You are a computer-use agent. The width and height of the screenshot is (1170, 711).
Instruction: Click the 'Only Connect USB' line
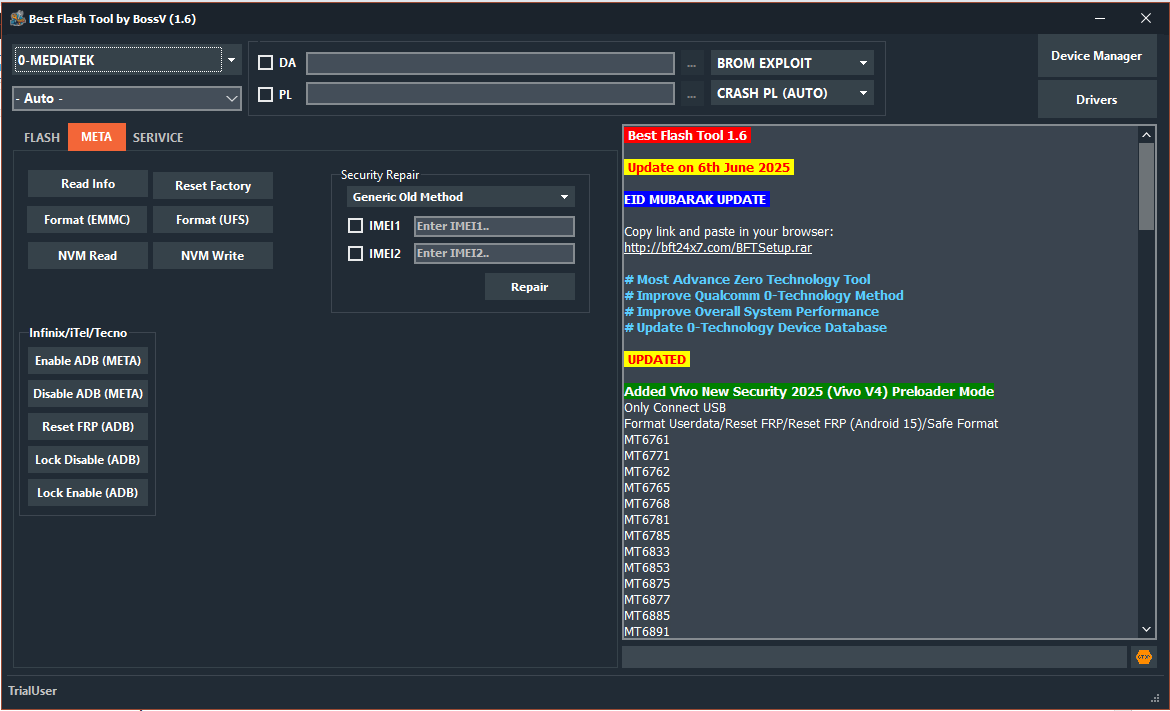point(675,408)
